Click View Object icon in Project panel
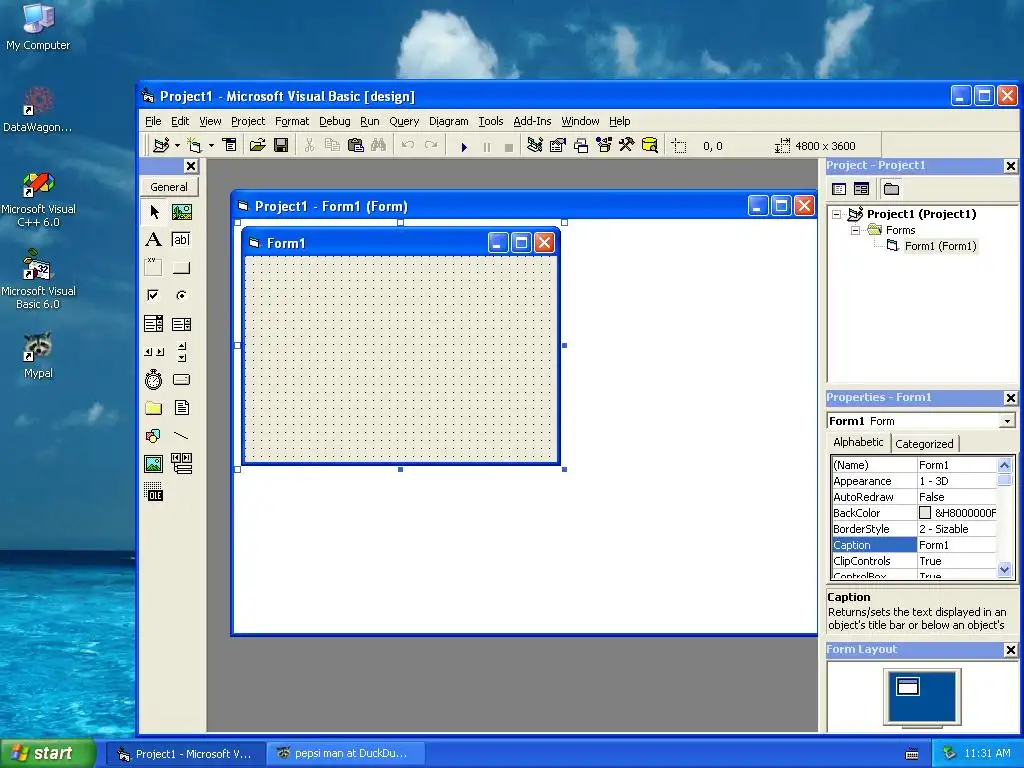 point(861,189)
